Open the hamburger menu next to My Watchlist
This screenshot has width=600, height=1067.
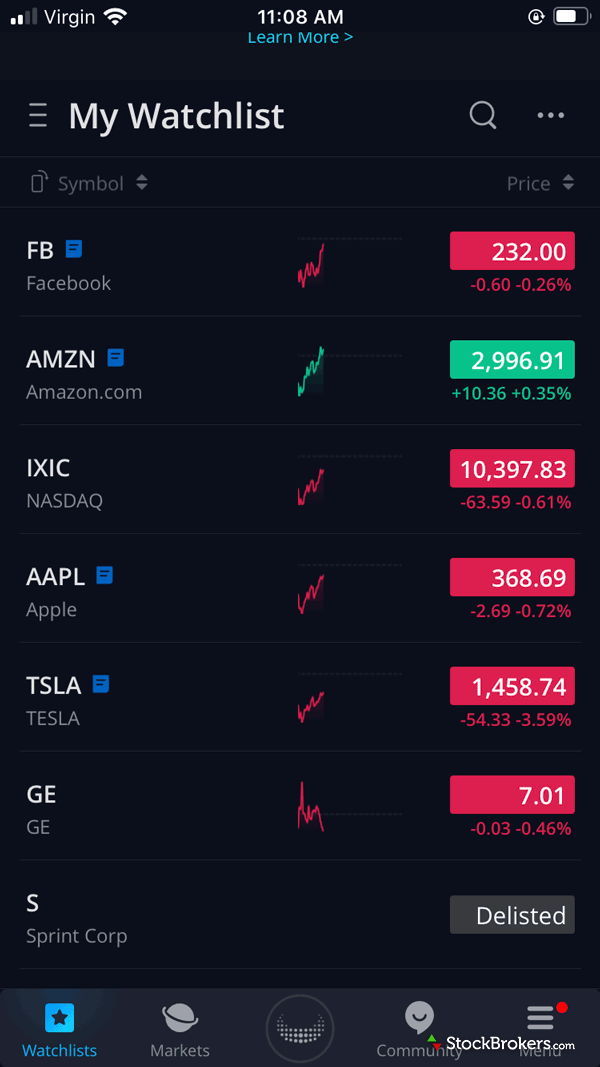click(x=38, y=115)
